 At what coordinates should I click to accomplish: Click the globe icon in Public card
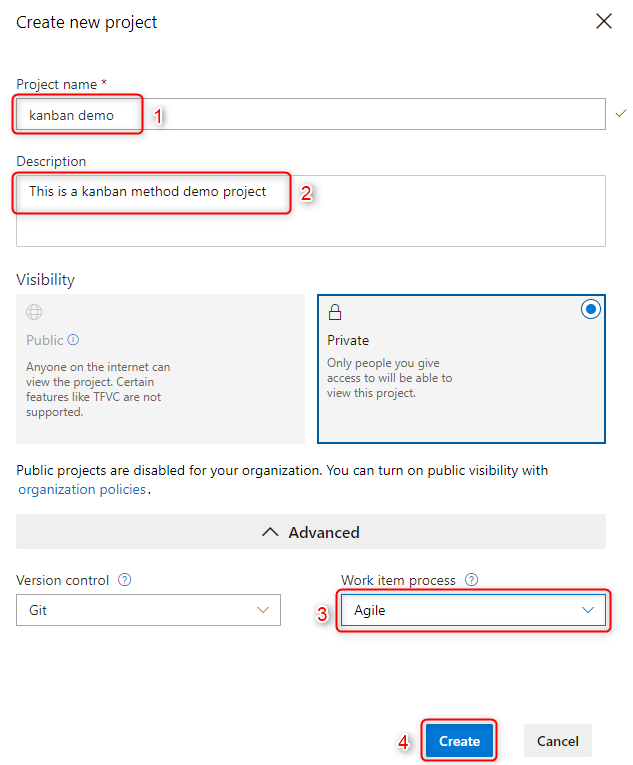pos(34,312)
